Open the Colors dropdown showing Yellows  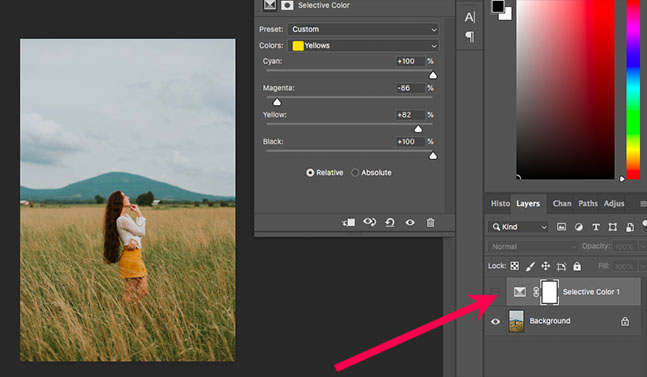click(363, 46)
